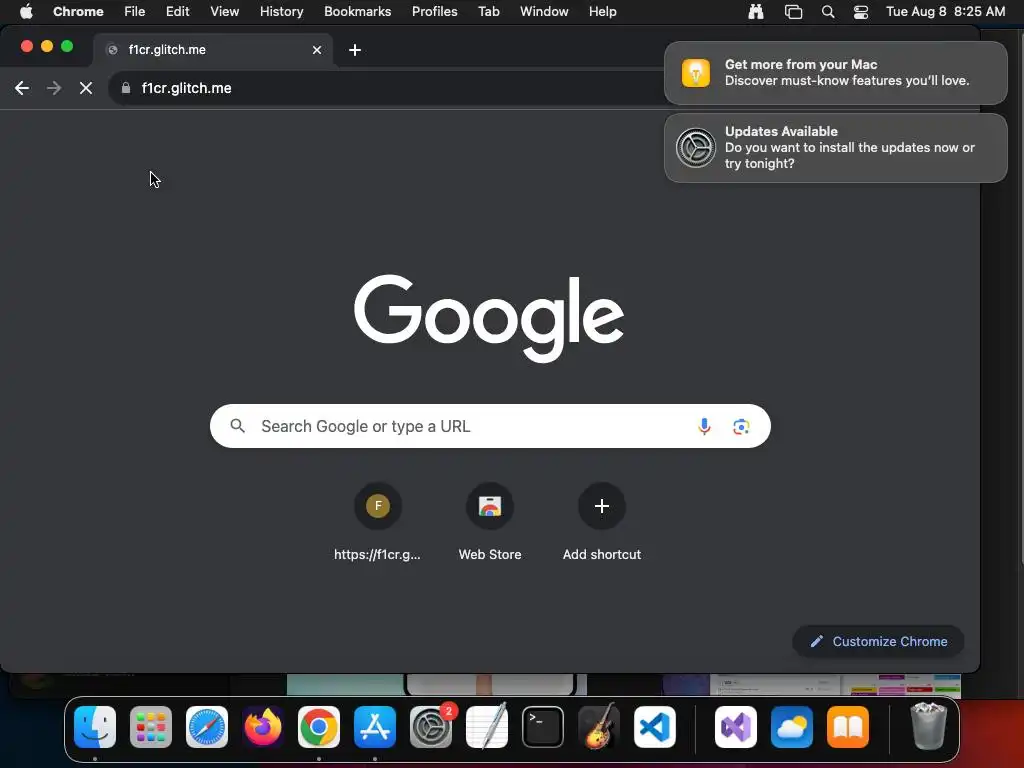Open the Bookmarks menu

(x=358, y=12)
